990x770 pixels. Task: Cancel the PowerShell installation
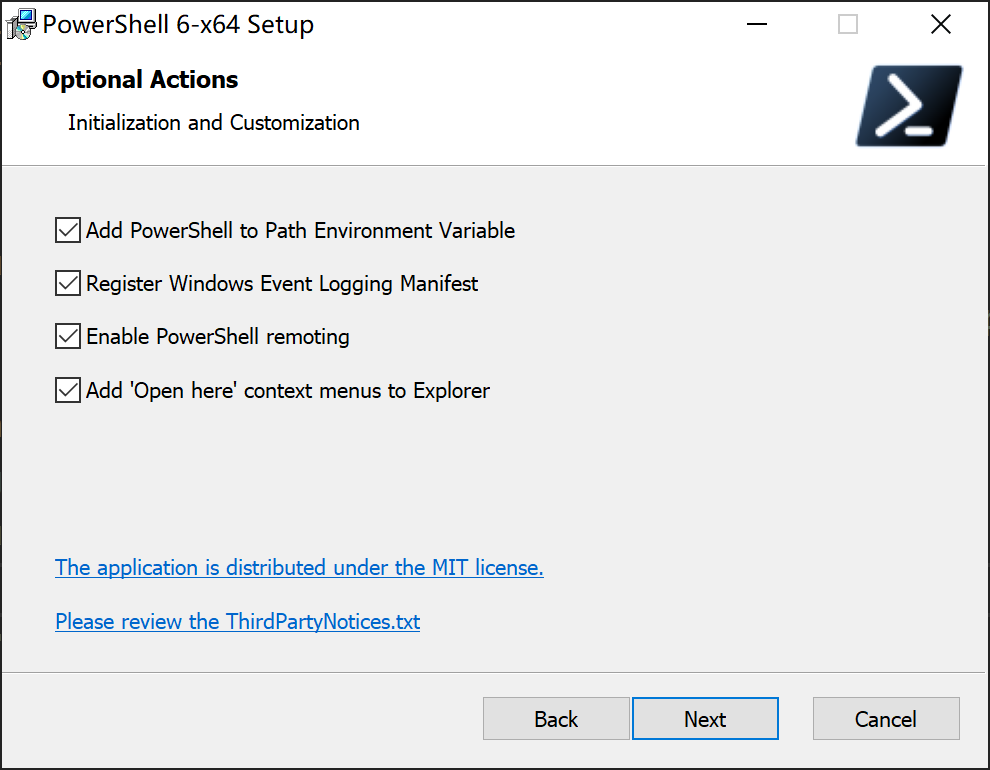click(886, 719)
